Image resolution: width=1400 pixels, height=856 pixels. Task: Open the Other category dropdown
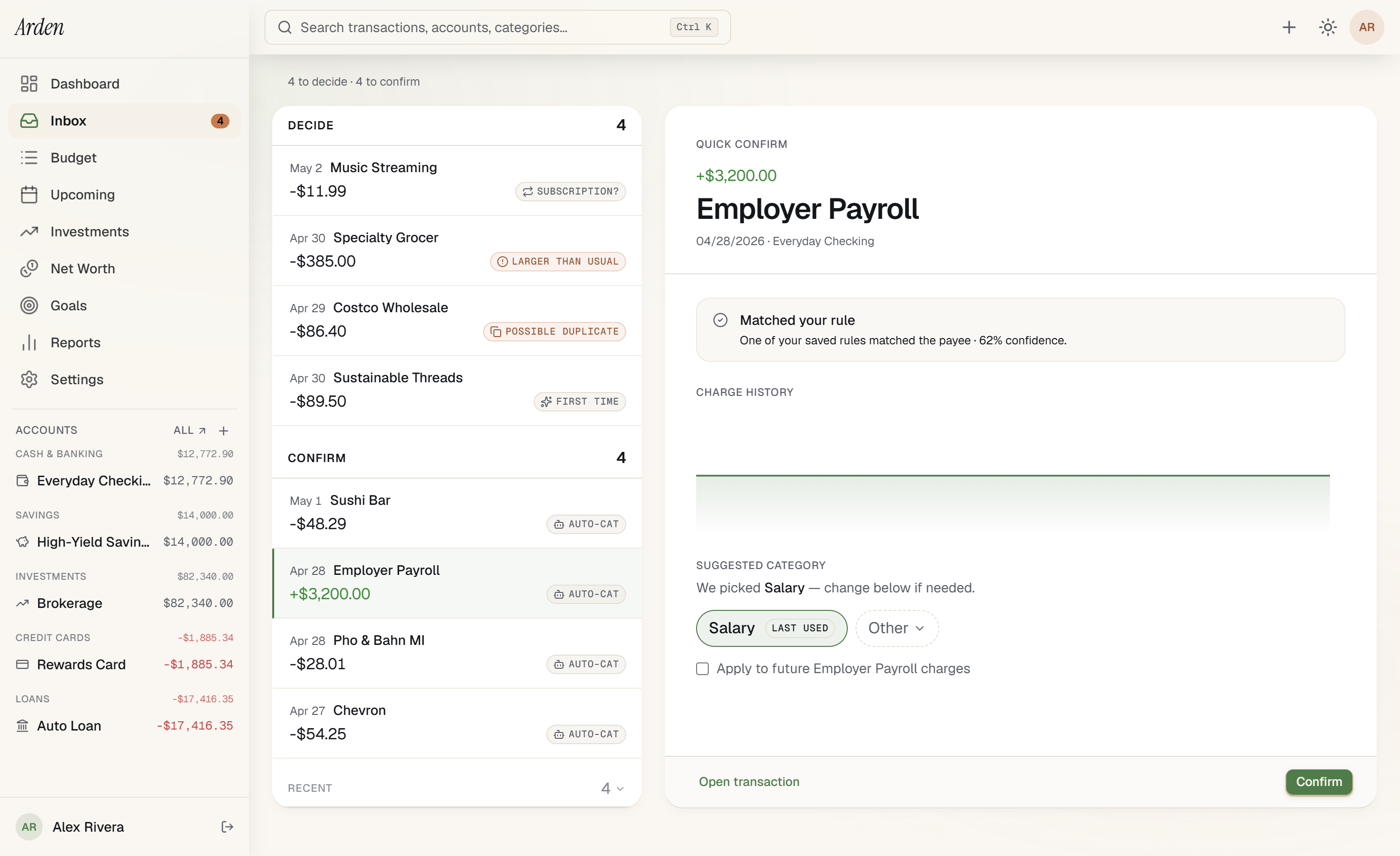pyautogui.click(x=896, y=628)
